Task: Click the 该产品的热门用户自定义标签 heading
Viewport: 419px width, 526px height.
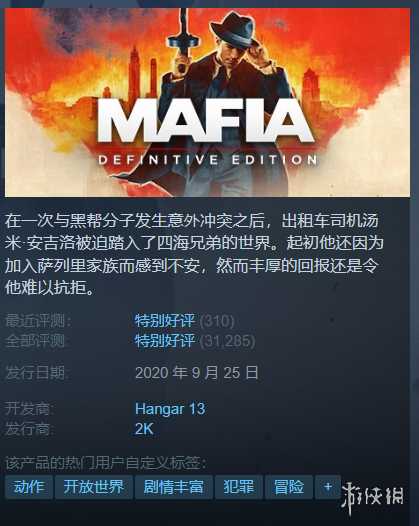Action: click(x=106, y=463)
